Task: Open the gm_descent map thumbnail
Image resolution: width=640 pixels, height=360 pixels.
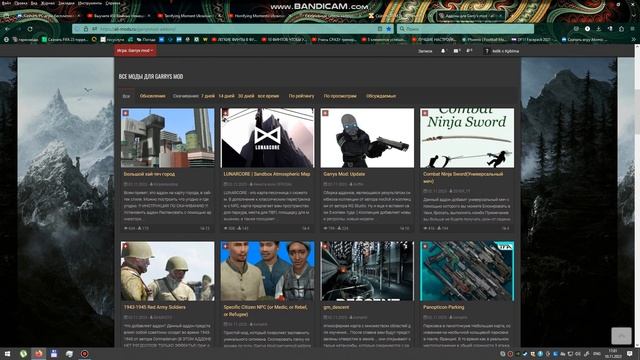Action: (367, 271)
